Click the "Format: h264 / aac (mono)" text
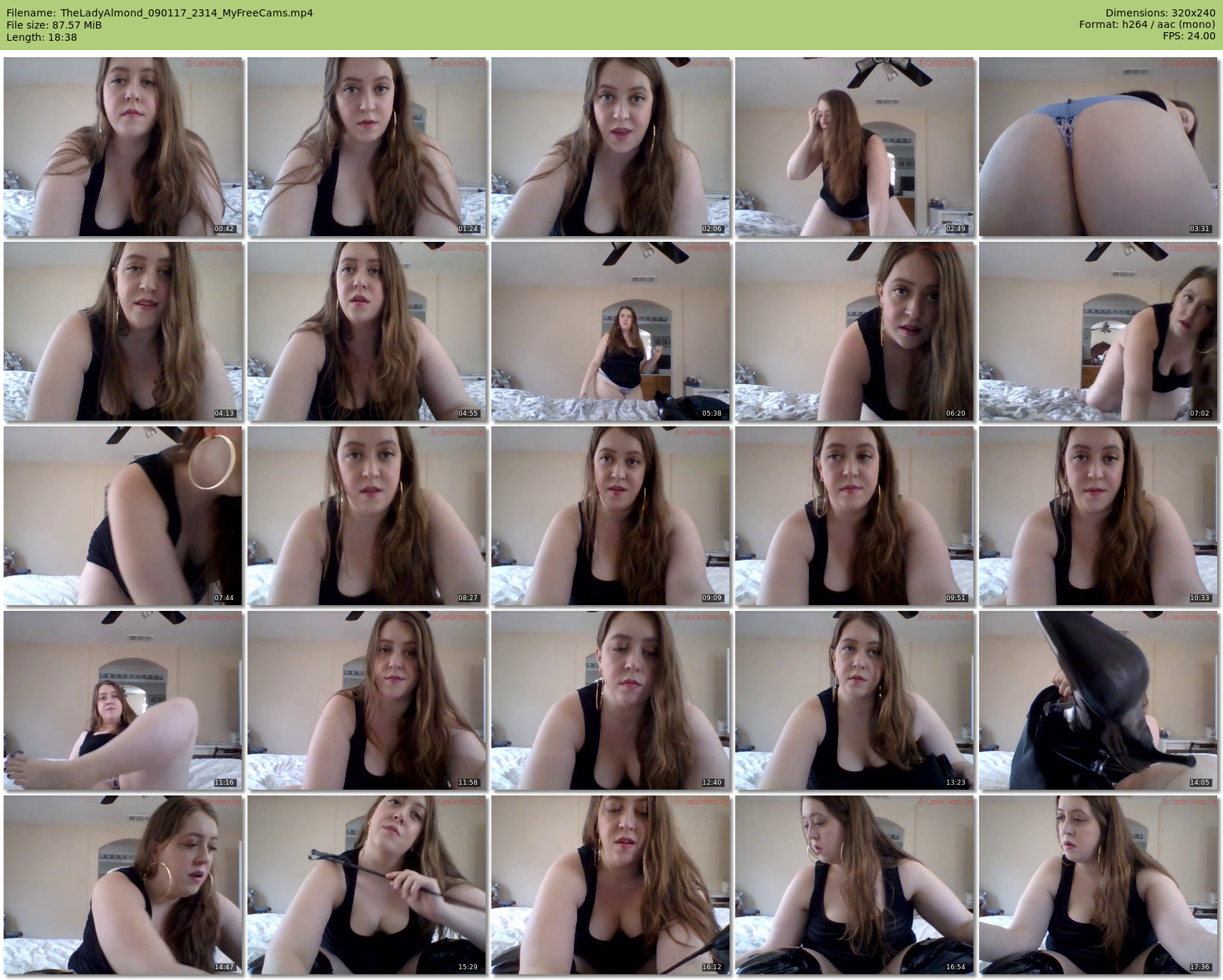 point(1147,25)
